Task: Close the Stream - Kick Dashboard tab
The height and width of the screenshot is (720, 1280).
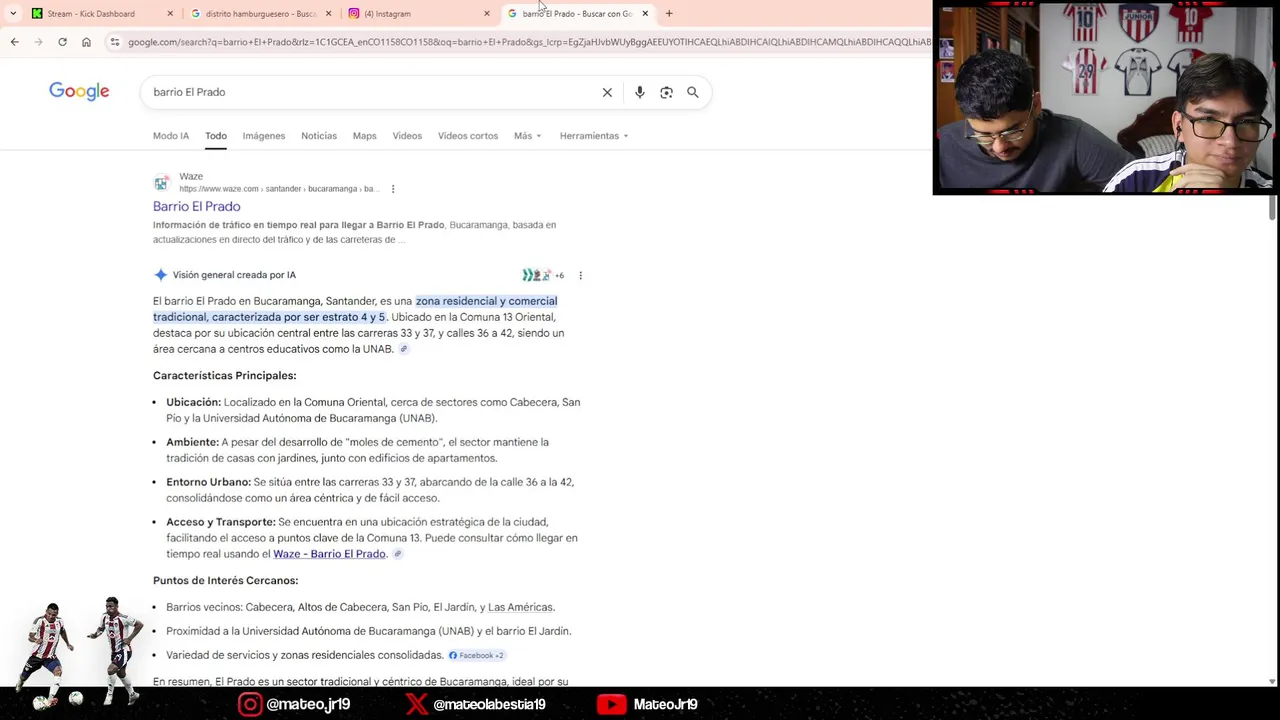Action: coord(170,14)
